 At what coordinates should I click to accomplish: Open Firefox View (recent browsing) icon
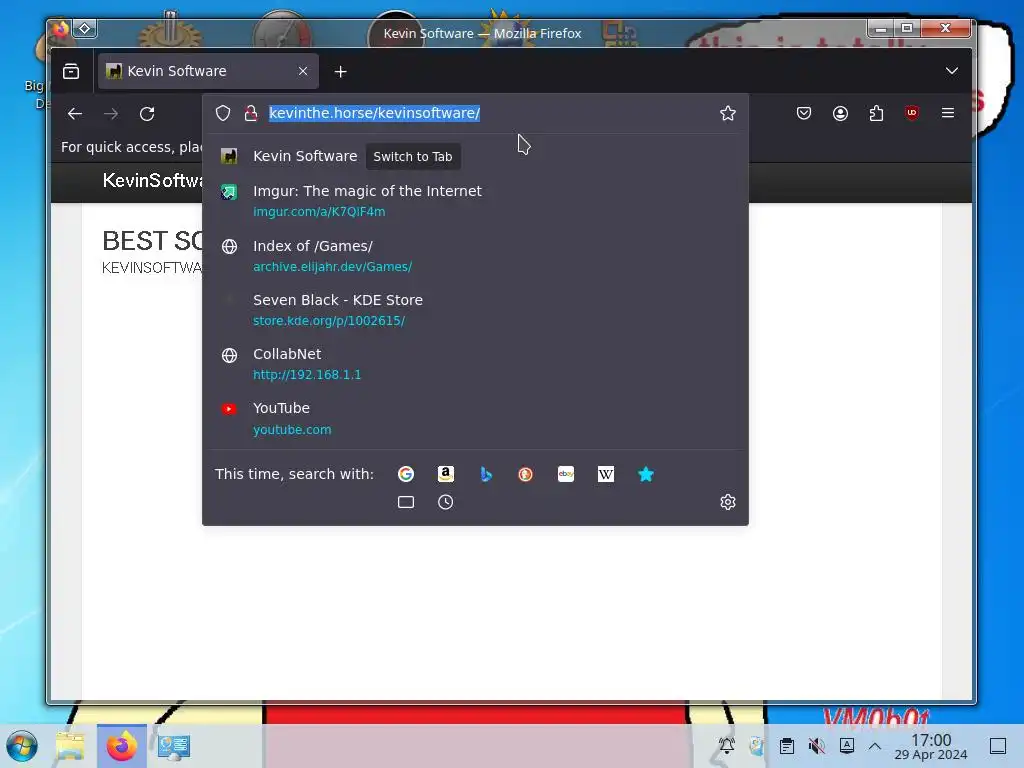71,71
